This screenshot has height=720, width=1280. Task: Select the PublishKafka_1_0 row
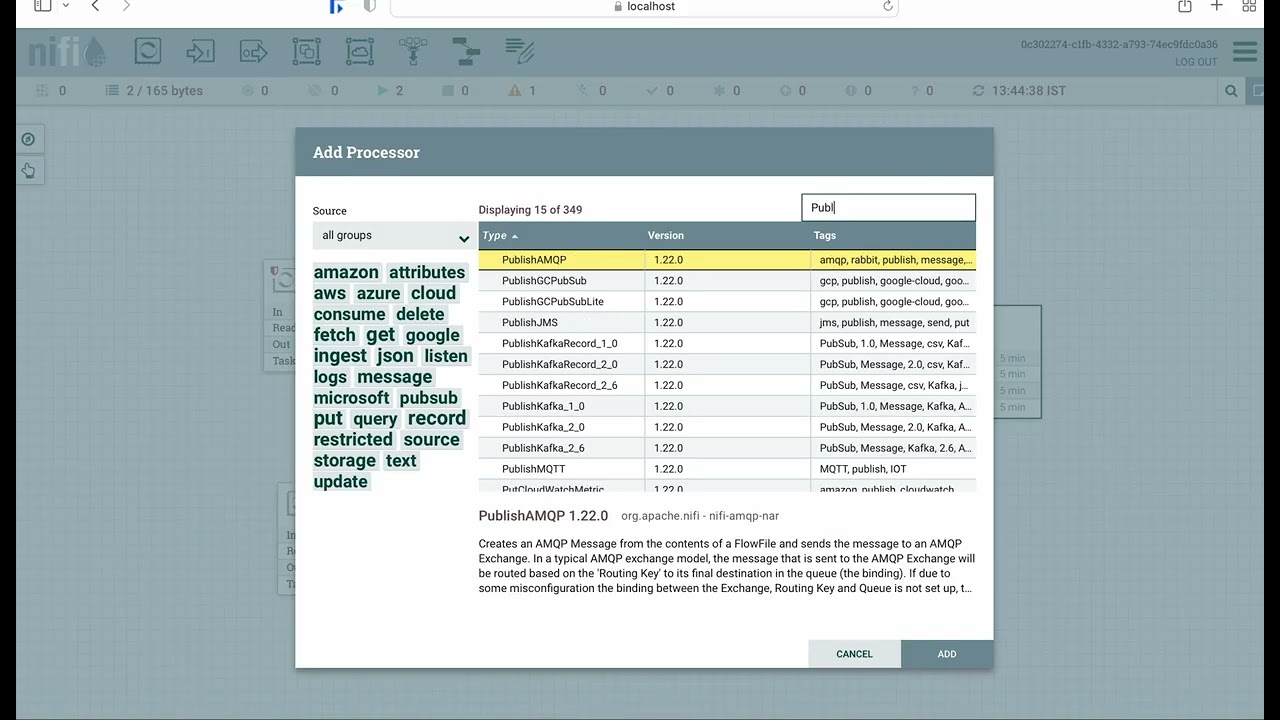tap(727, 407)
